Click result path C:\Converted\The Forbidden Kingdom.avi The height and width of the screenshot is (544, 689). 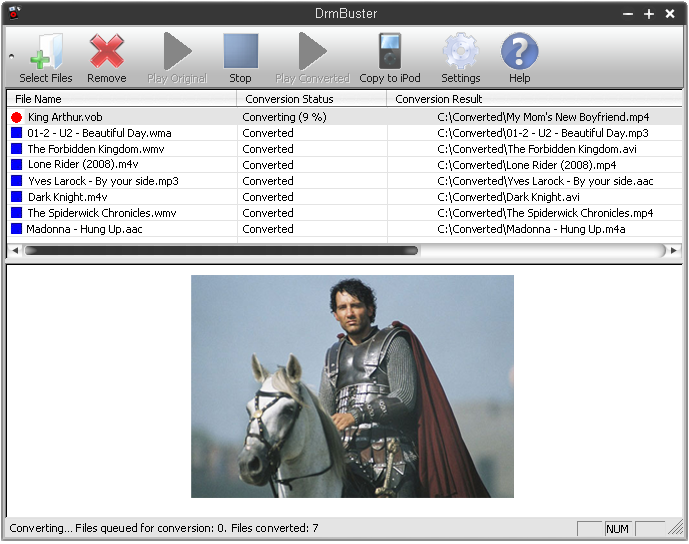point(537,149)
